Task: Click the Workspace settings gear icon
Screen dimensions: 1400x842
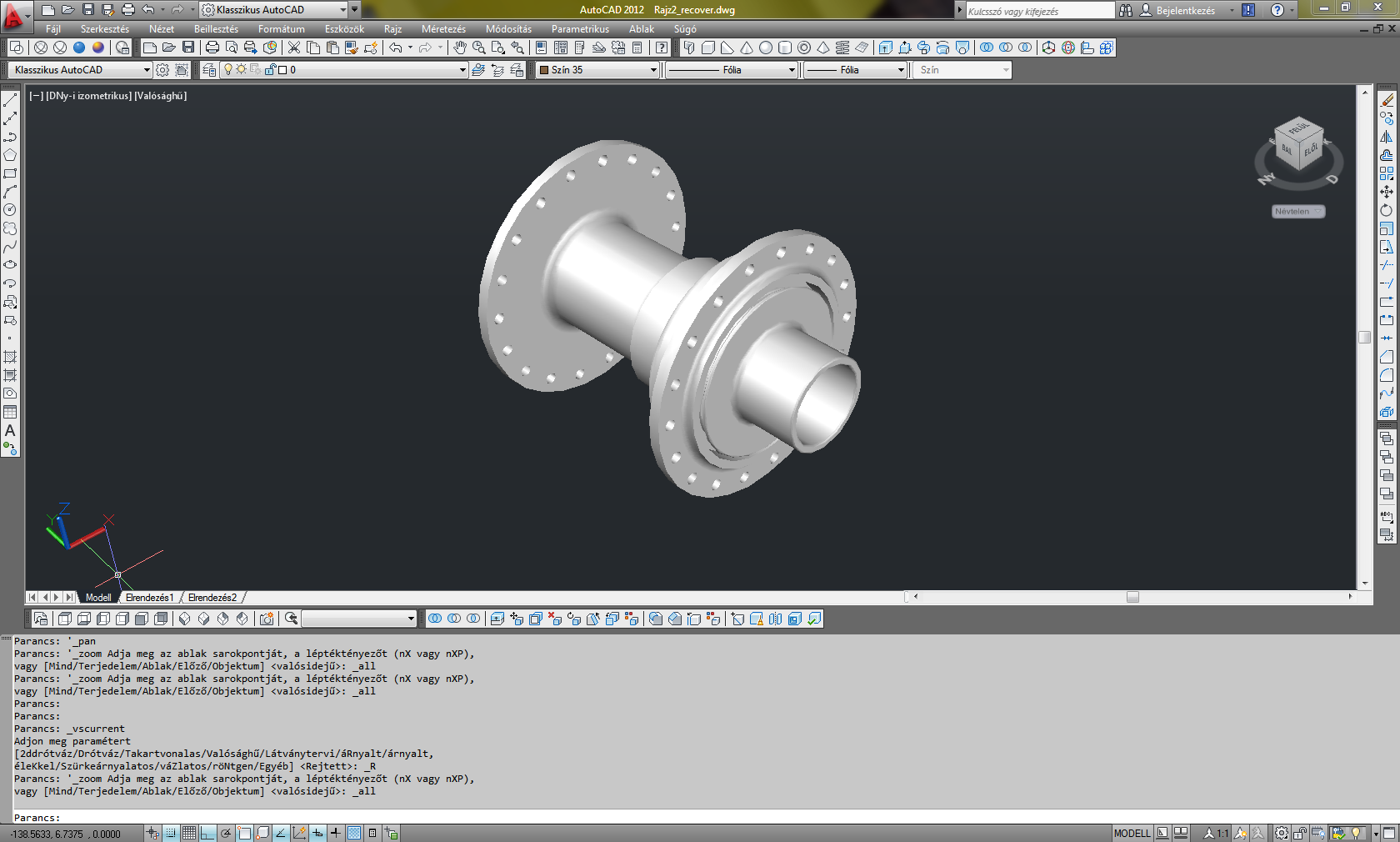Action: 163,70
